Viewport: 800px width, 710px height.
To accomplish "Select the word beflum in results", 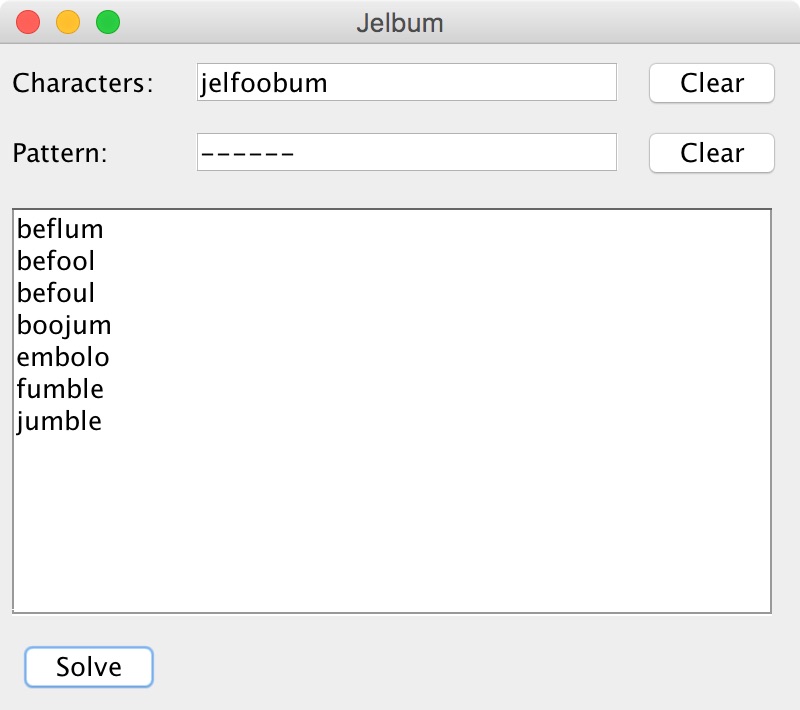I will [x=60, y=230].
